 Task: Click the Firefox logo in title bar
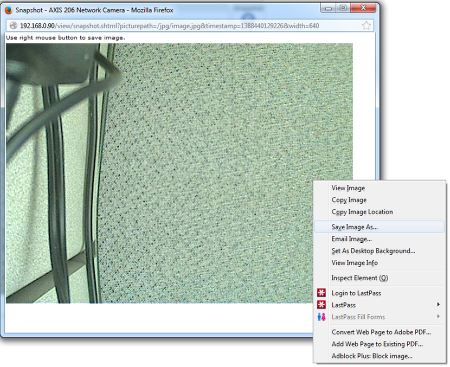[x=9, y=10]
